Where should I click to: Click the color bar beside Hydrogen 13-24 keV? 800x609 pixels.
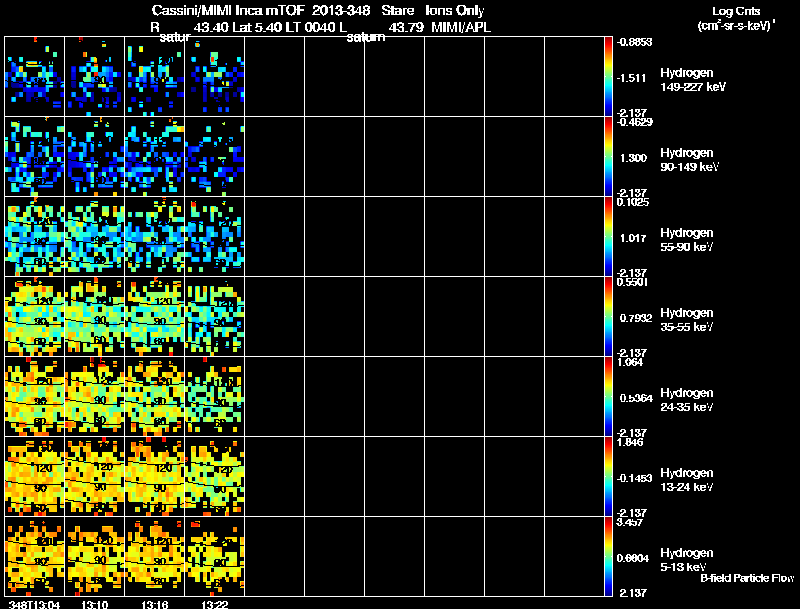(x=608, y=477)
